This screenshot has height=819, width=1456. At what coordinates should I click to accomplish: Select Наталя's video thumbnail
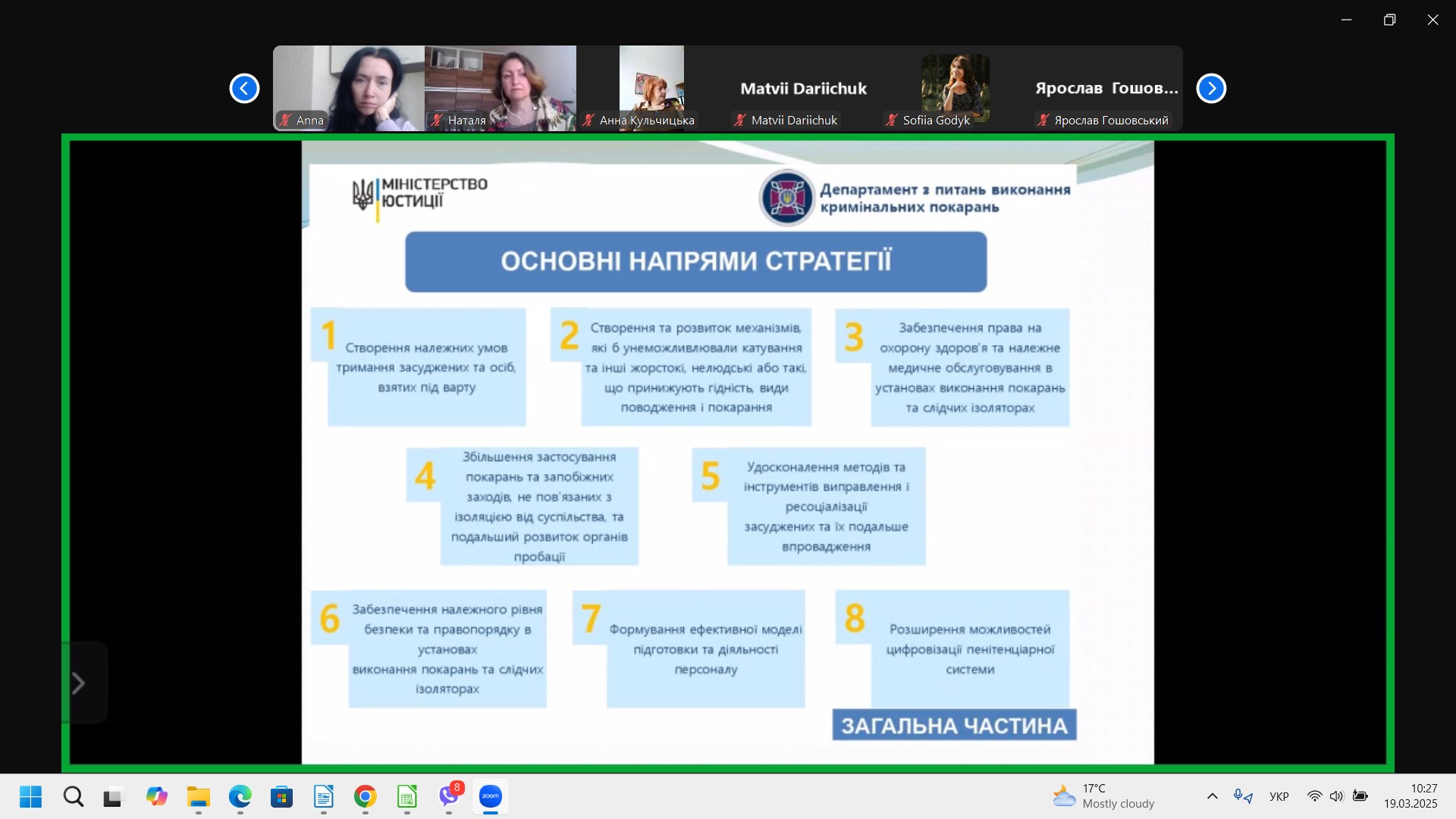[500, 88]
